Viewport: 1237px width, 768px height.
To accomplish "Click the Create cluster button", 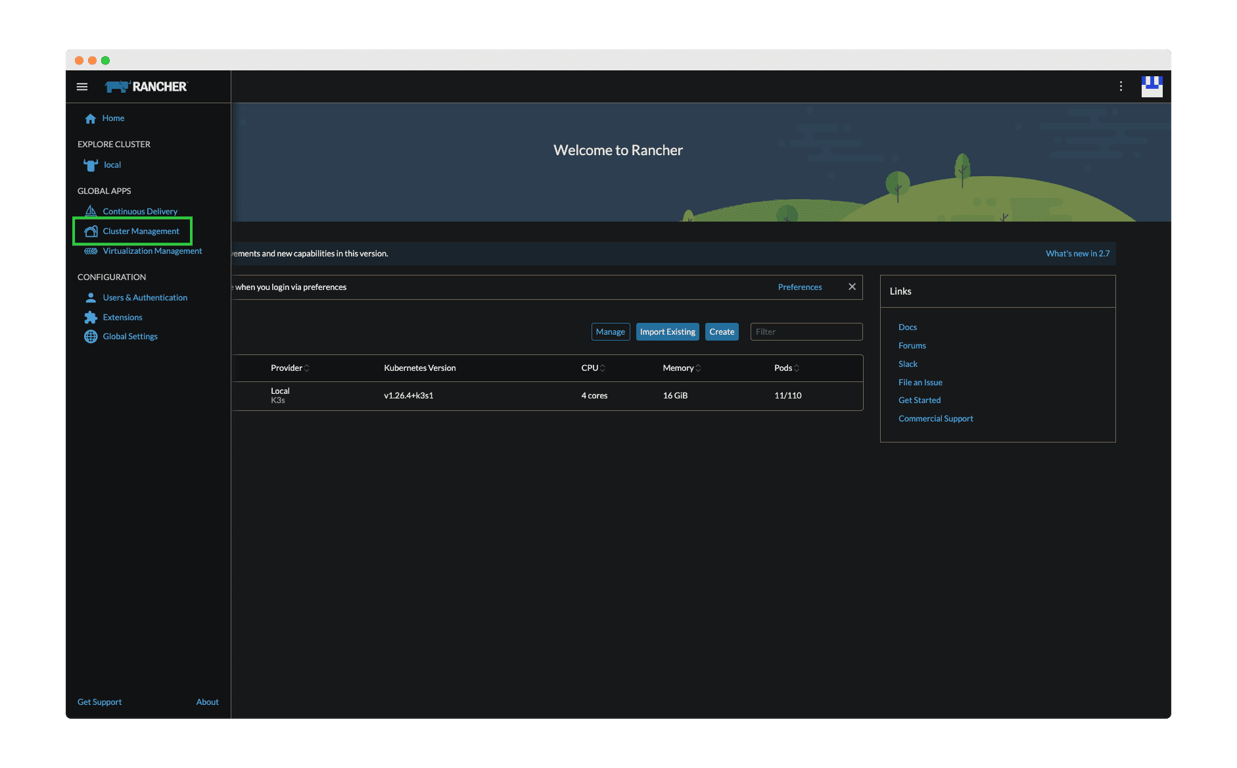I will tap(721, 332).
